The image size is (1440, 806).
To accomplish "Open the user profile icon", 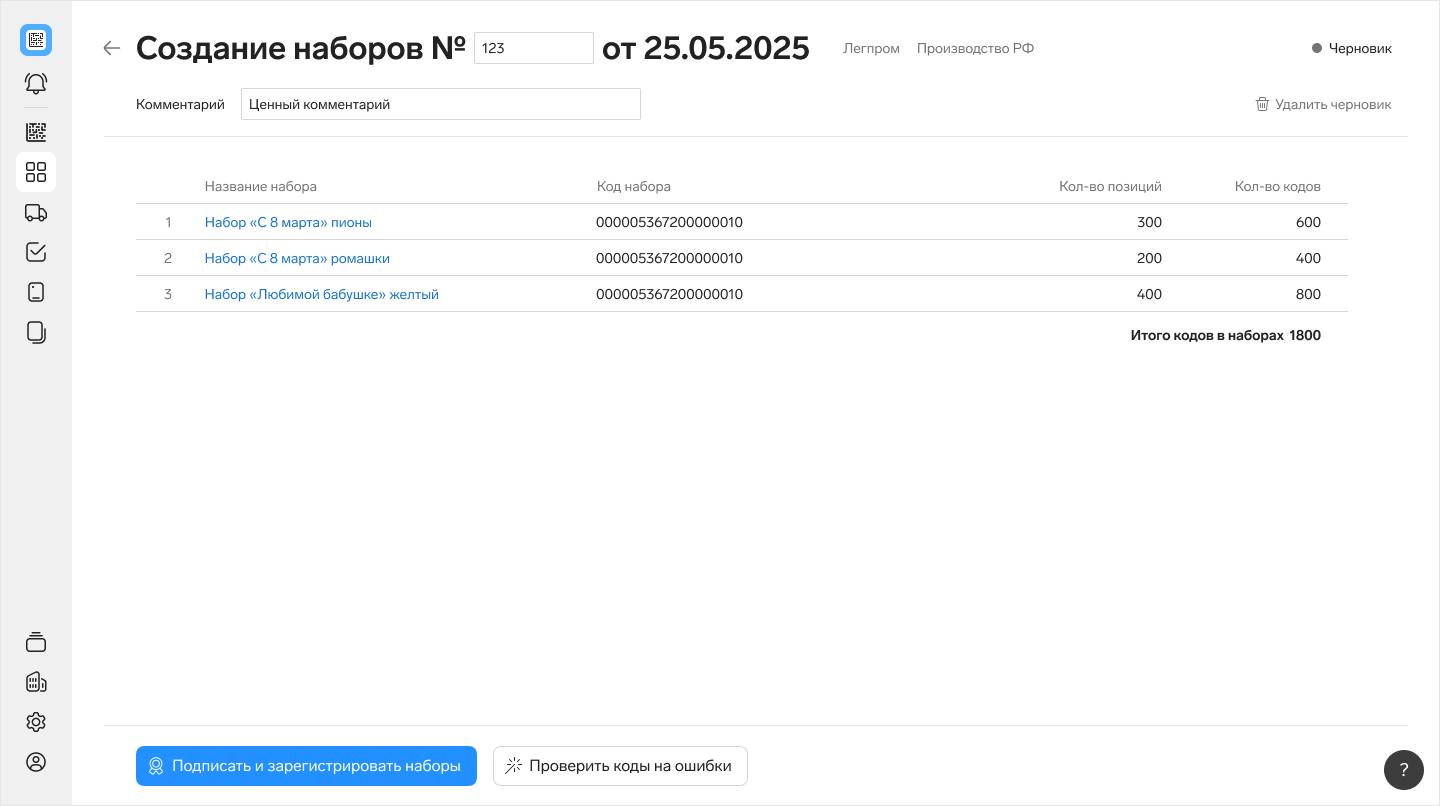I will (x=36, y=762).
